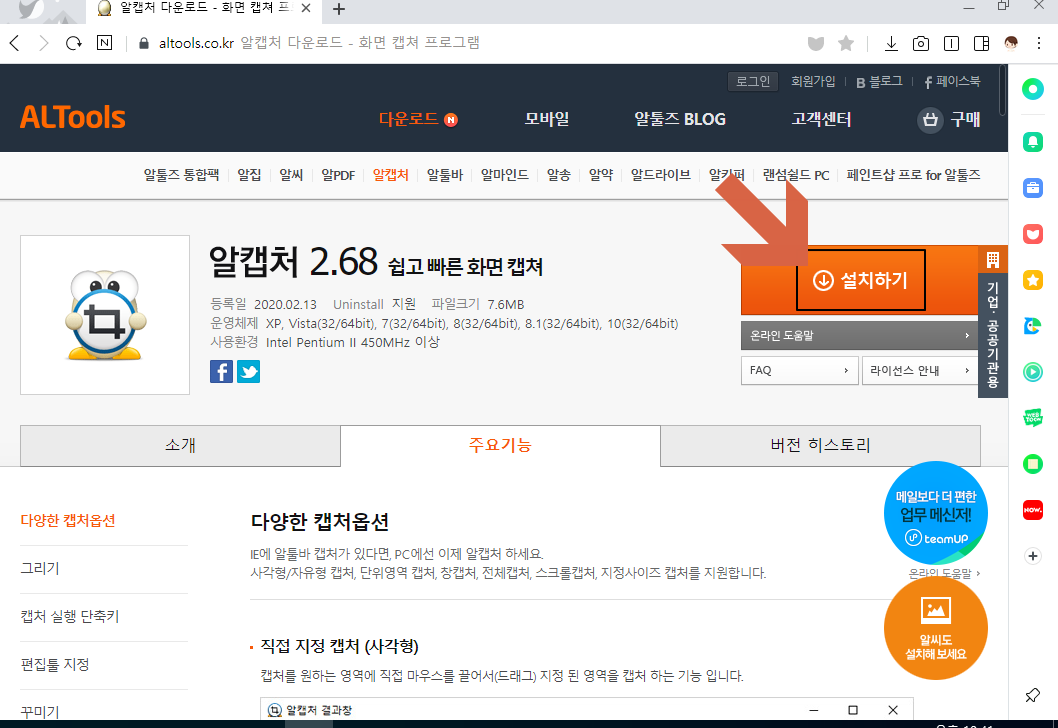Open the green play button sidebar icon
Viewport: 1058px width, 728px height.
(1032, 372)
